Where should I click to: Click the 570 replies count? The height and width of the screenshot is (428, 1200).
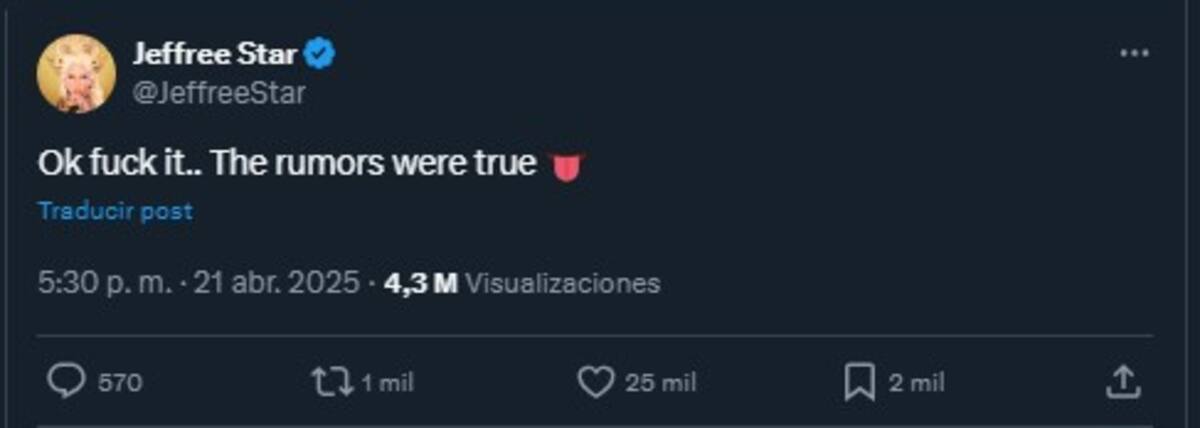[120, 382]
